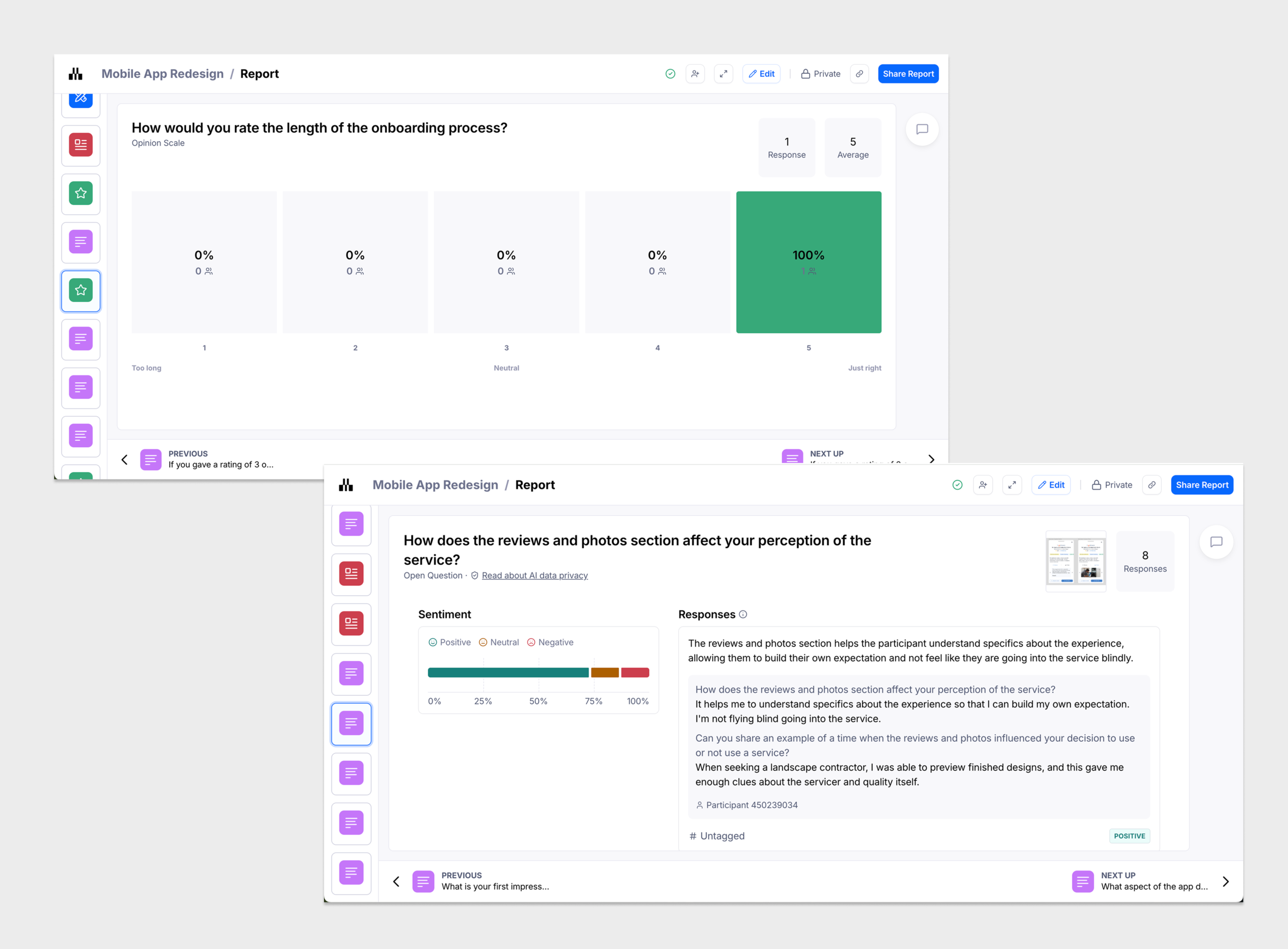Copy report link icon in bottom window
The height and width of the screenshot is (949, 1288).
1152,485
